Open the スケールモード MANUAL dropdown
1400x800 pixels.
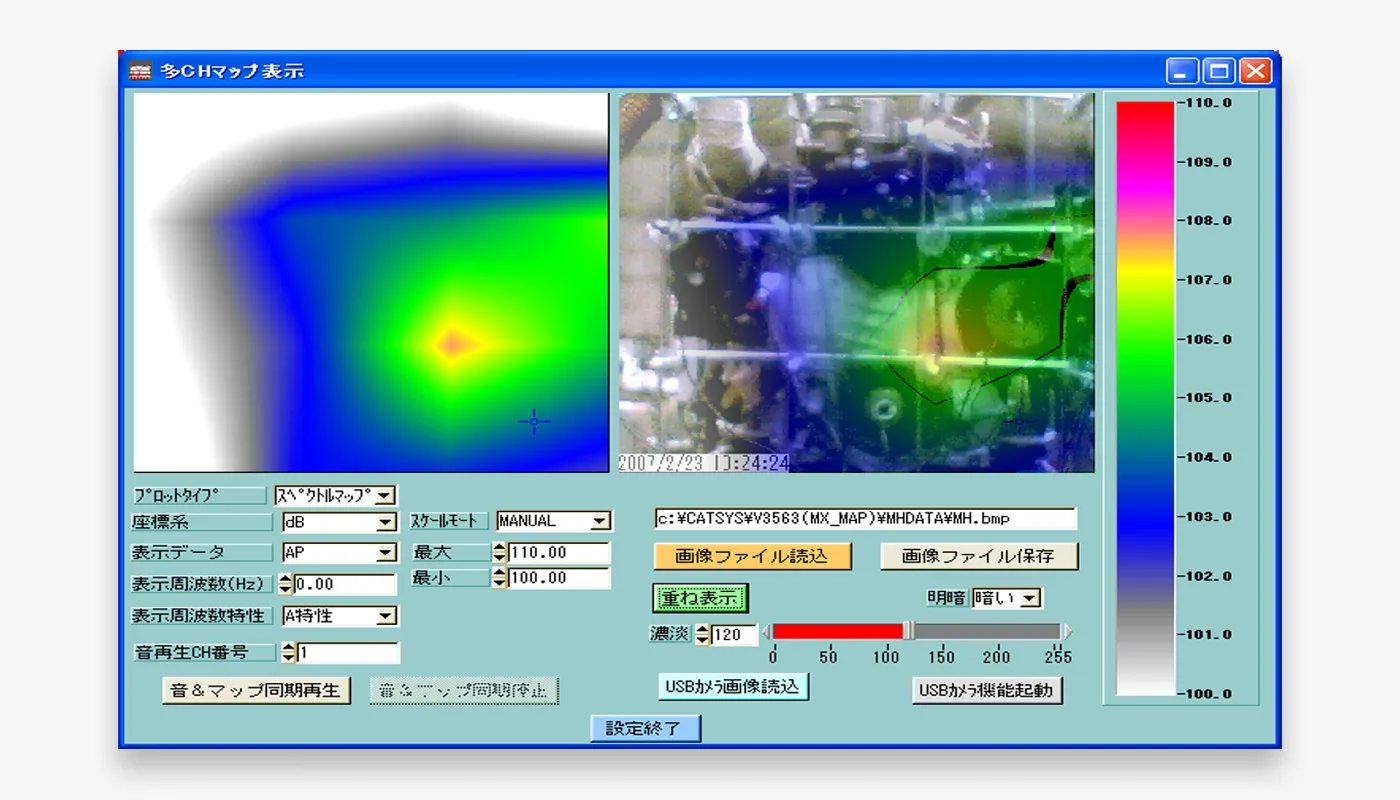599,521
